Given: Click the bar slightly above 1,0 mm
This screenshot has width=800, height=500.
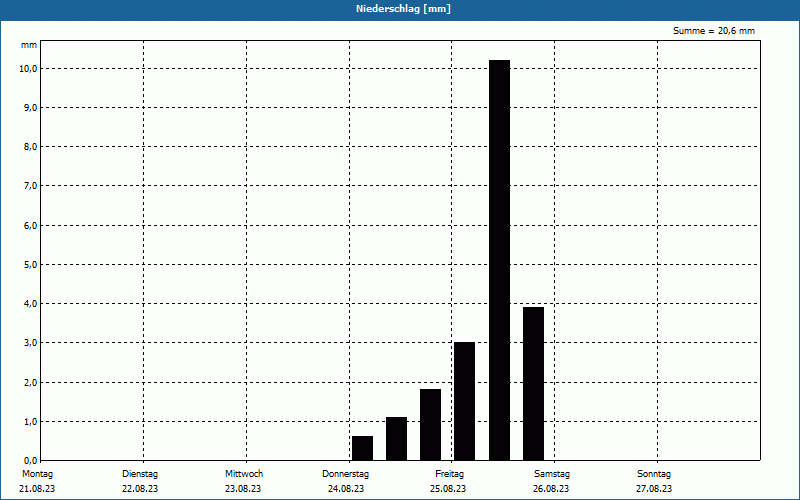Looking at the screenshot, I should 396,439.
